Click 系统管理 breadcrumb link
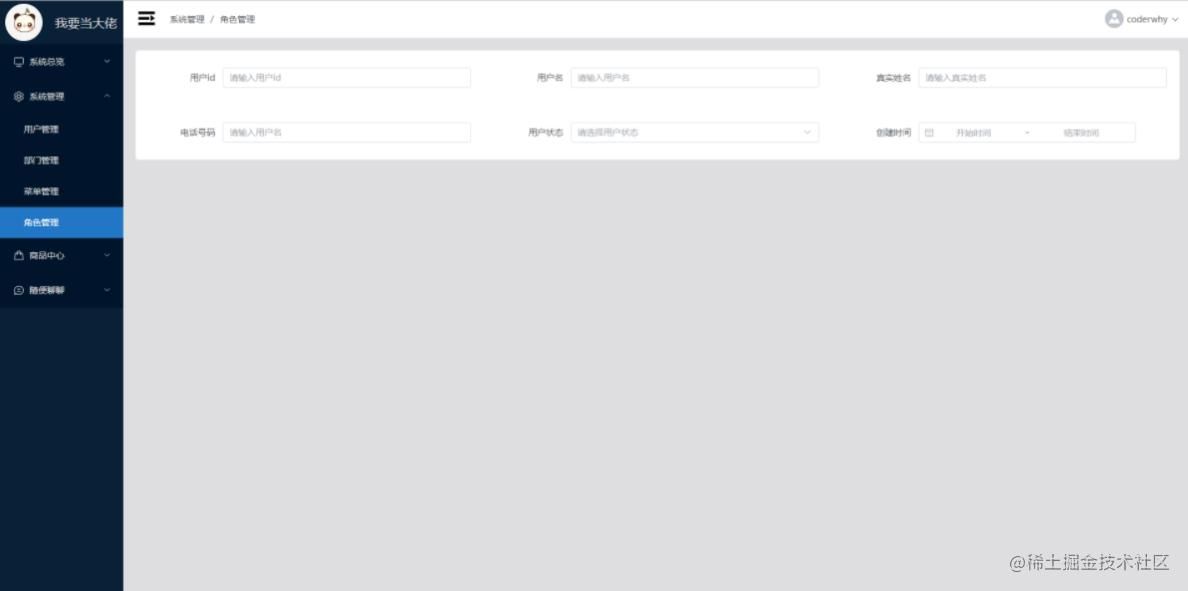Viewport: 1188px width, 591px height. 186,20
